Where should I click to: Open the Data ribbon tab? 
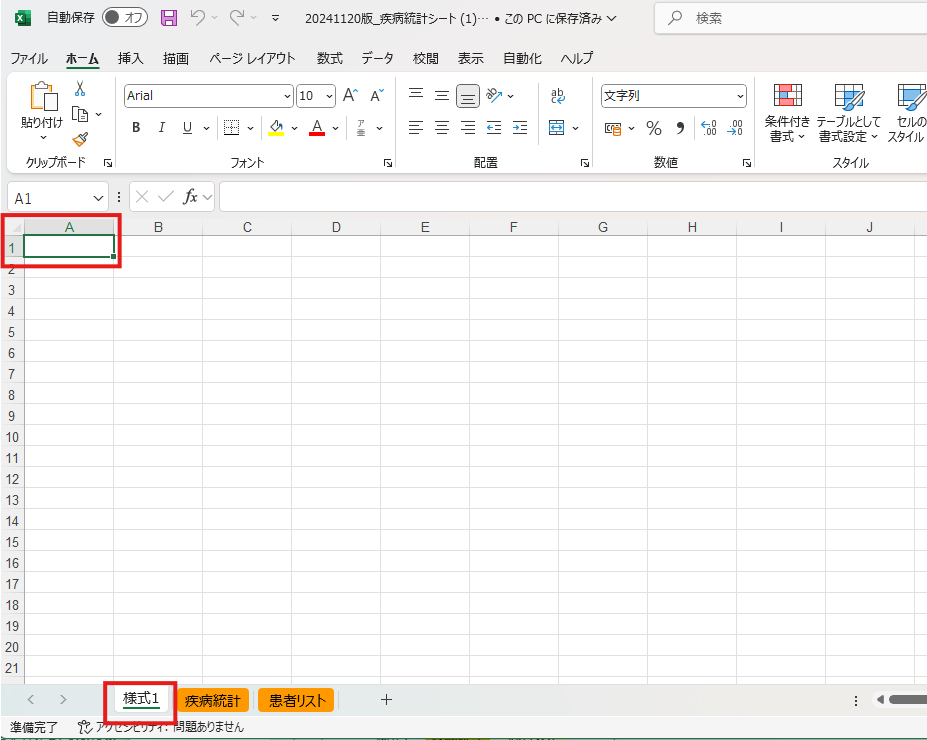377,58
